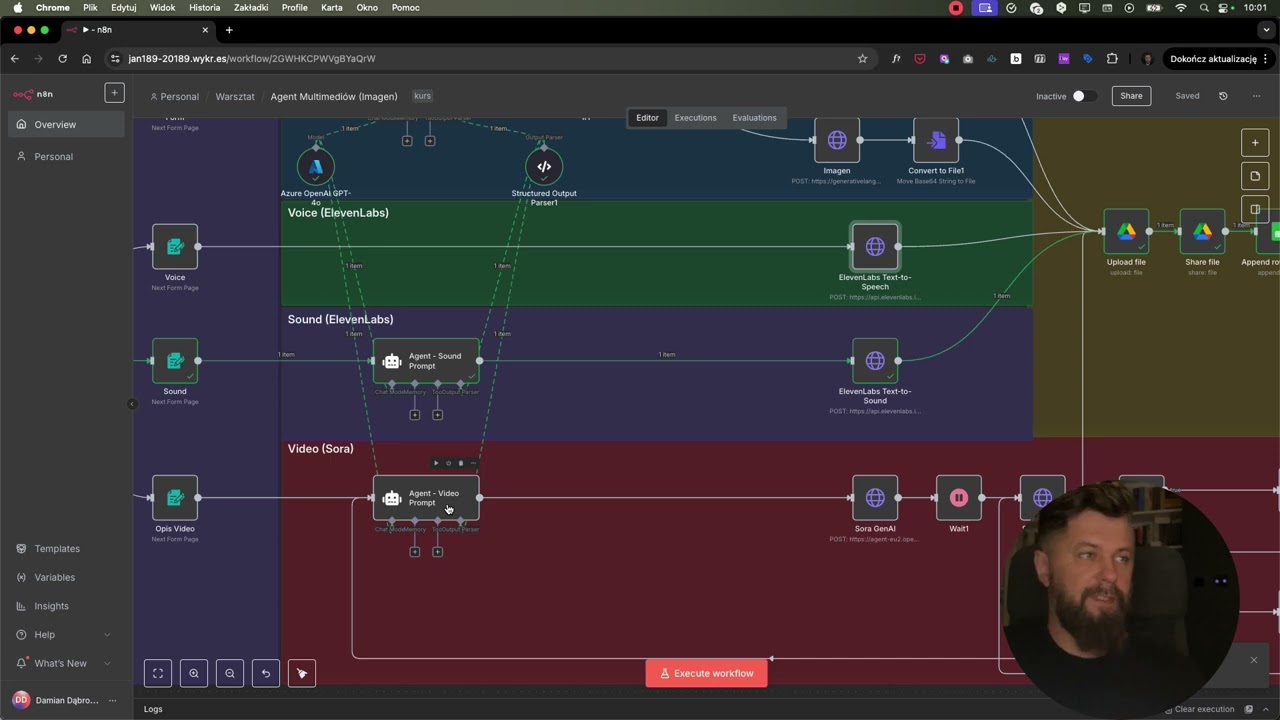Screen dimensions: 1280x720
Task: Open Chrome's three-dot menu beside Dokończ aktualizację
Action: [1268, 59]
